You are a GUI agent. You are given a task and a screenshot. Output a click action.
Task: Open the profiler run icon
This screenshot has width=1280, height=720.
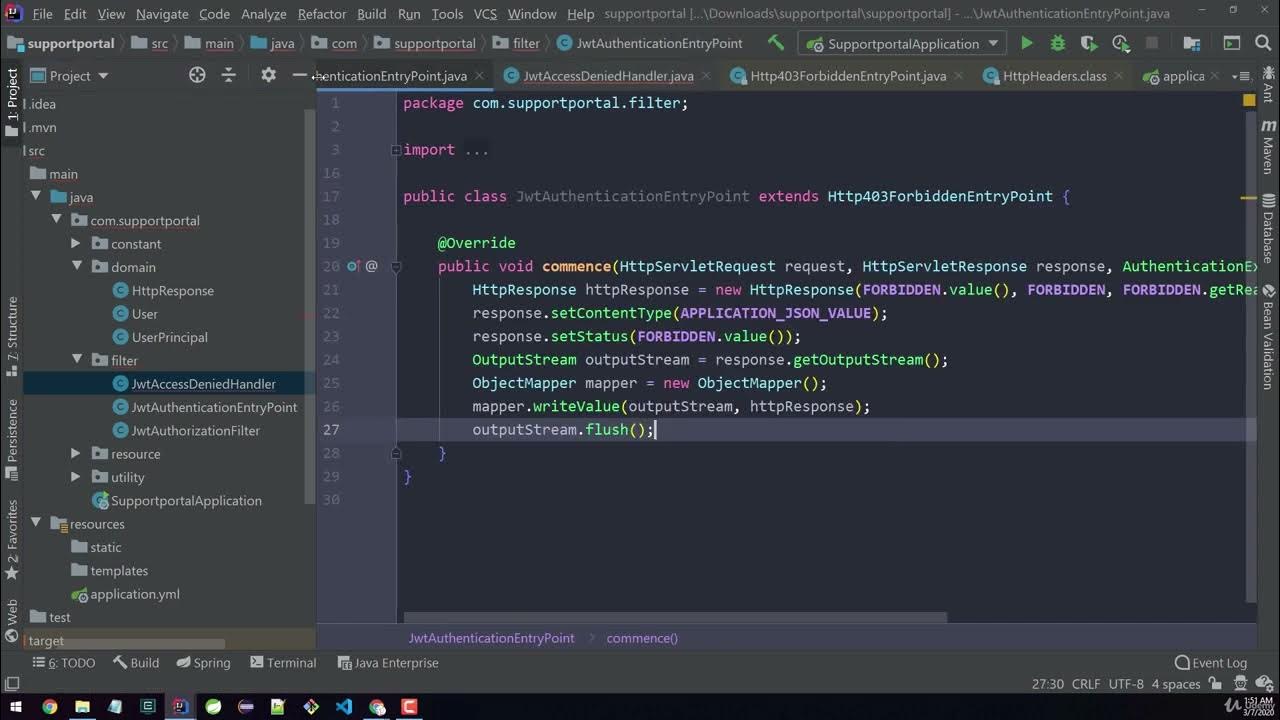click(1121, 43)
